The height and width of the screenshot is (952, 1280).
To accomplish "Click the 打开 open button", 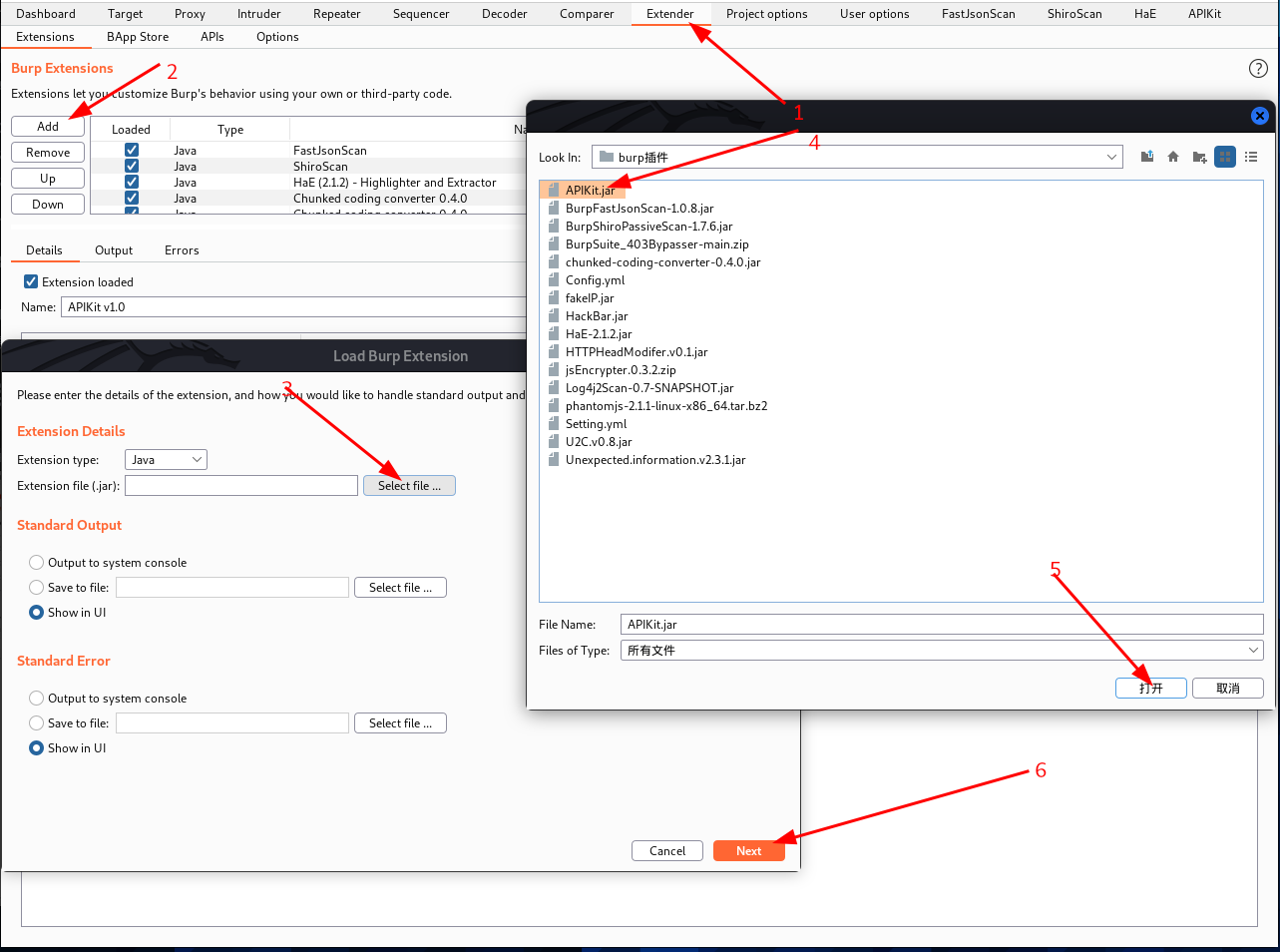I will 1151,689.
